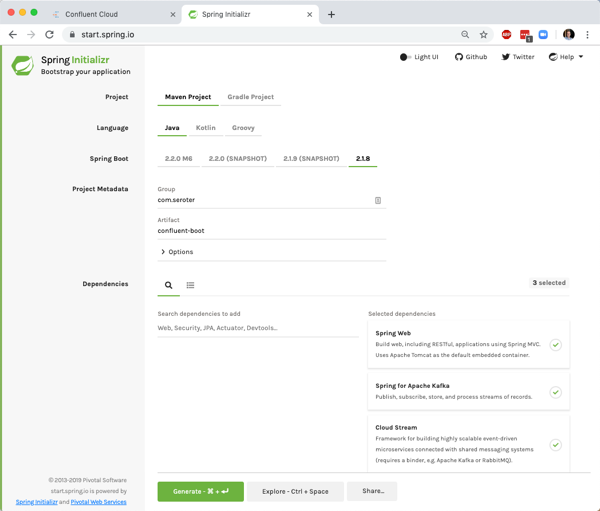This screenshot has height=511, width=600.
Task: Click the padlock site info icon
Action: (72, 35)
